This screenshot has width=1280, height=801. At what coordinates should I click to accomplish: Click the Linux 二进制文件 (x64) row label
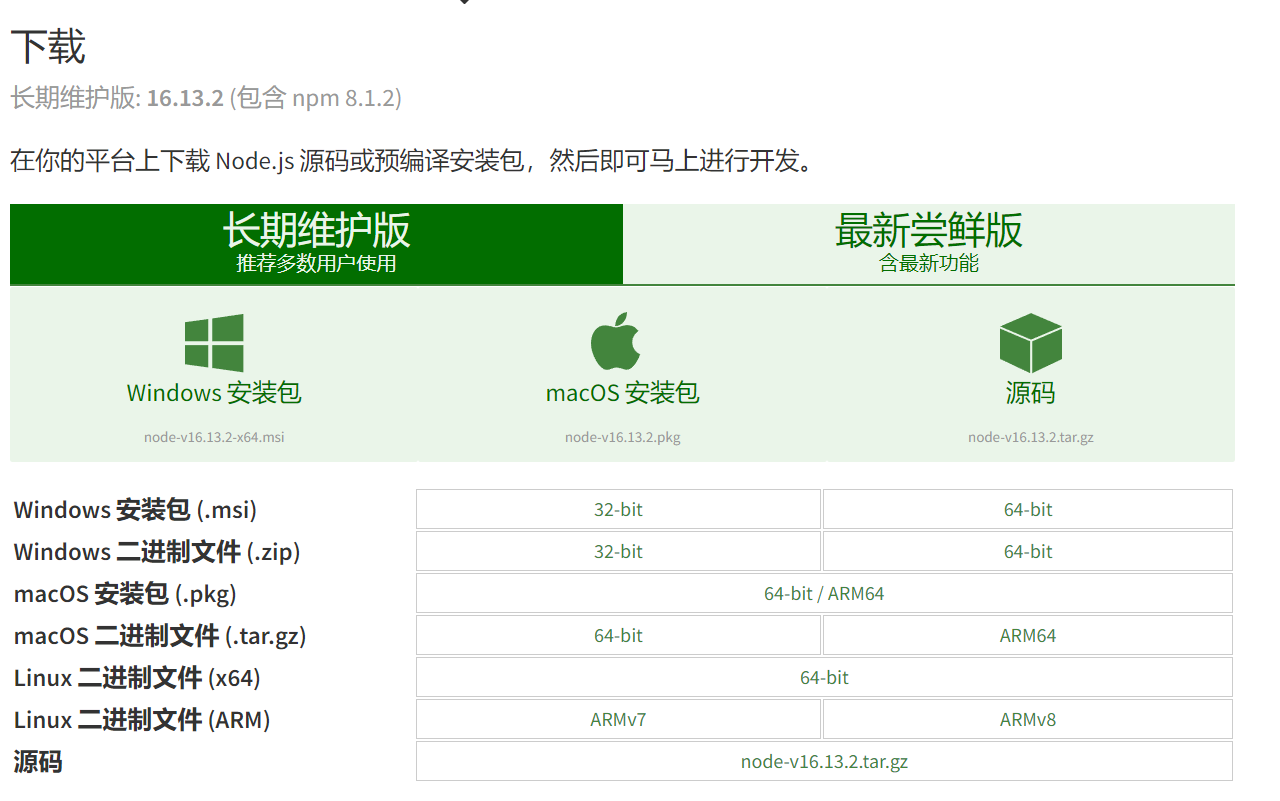[137, 678]
